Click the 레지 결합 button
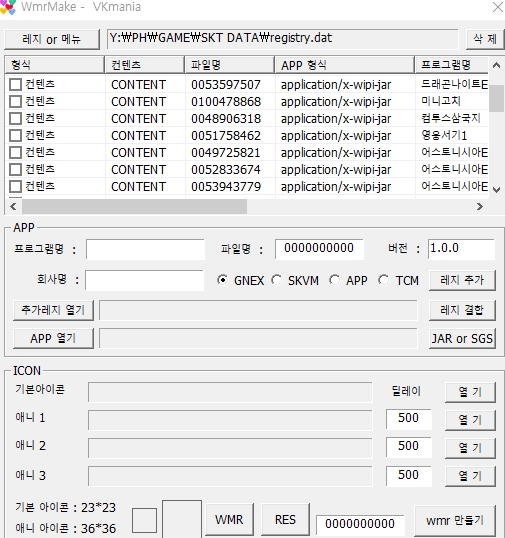The height and width of the screenshot is (538, 505). click(x=462, y=310)
